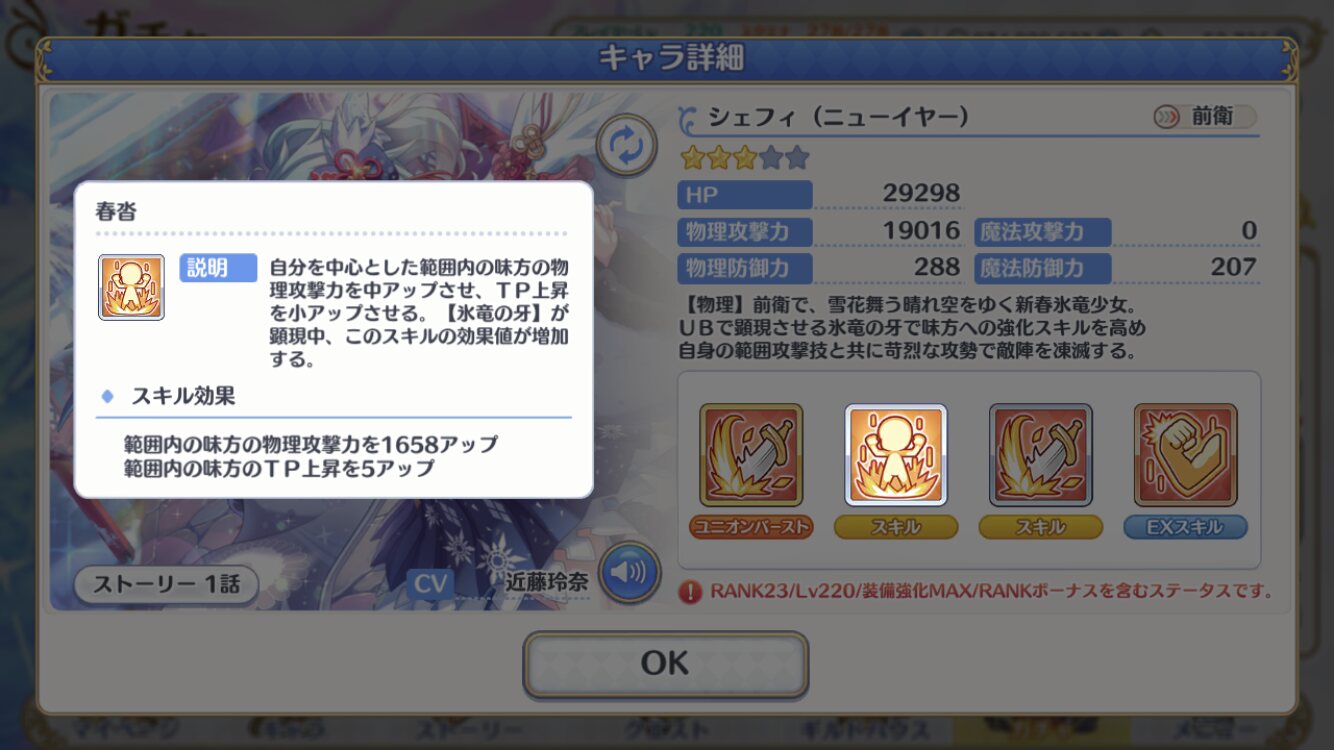
Task: Open the second sword skill icon
Action: (1041, 455)
